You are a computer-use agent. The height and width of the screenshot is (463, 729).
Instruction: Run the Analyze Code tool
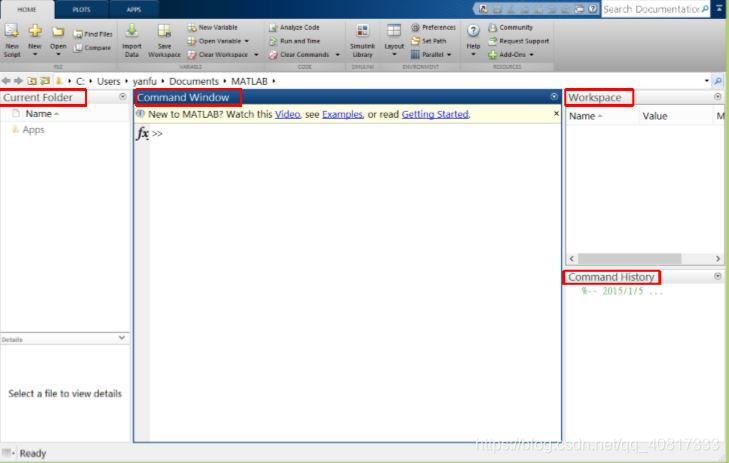[294, 27]
